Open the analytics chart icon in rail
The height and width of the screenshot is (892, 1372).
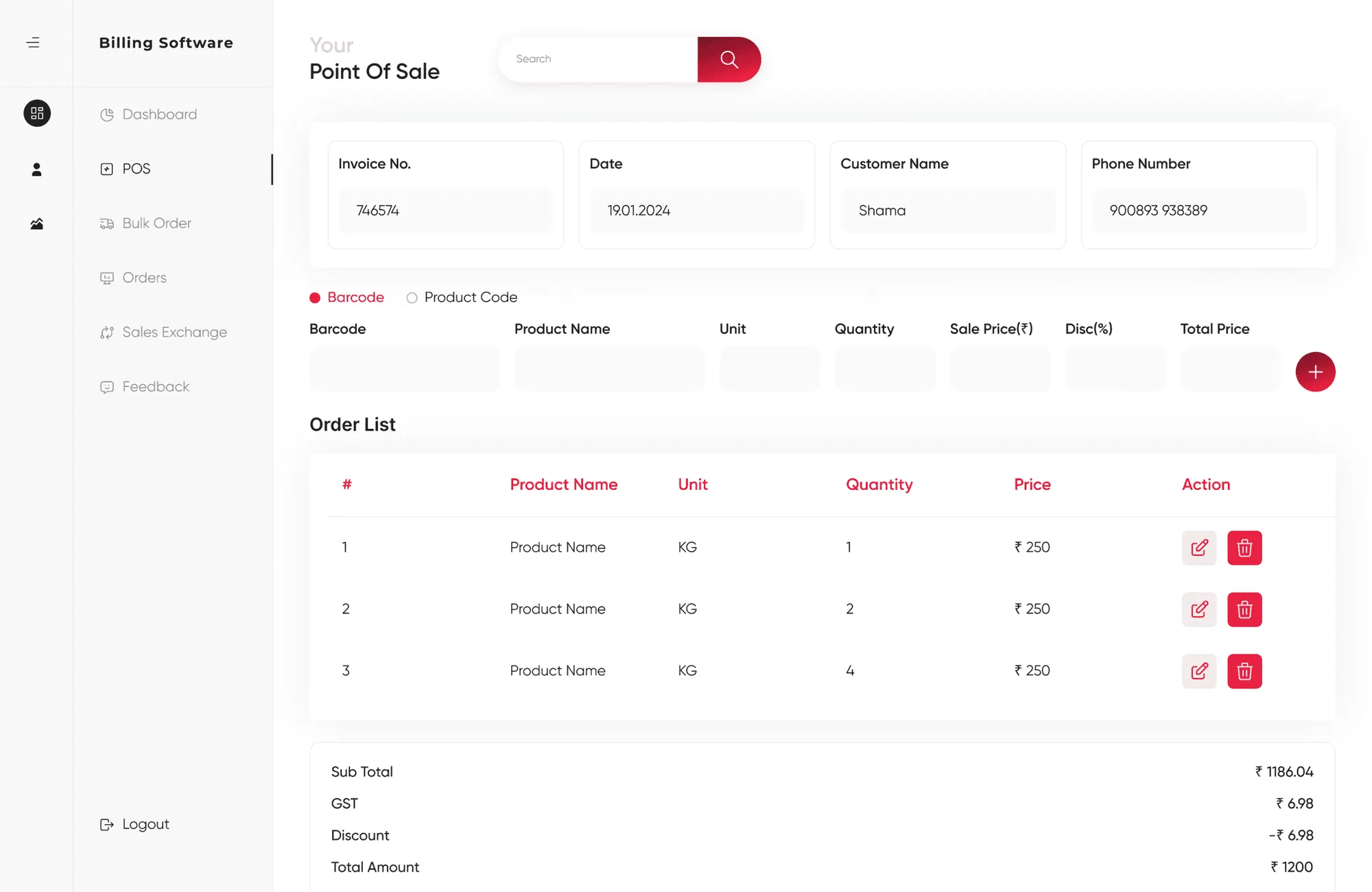point(37,224)
